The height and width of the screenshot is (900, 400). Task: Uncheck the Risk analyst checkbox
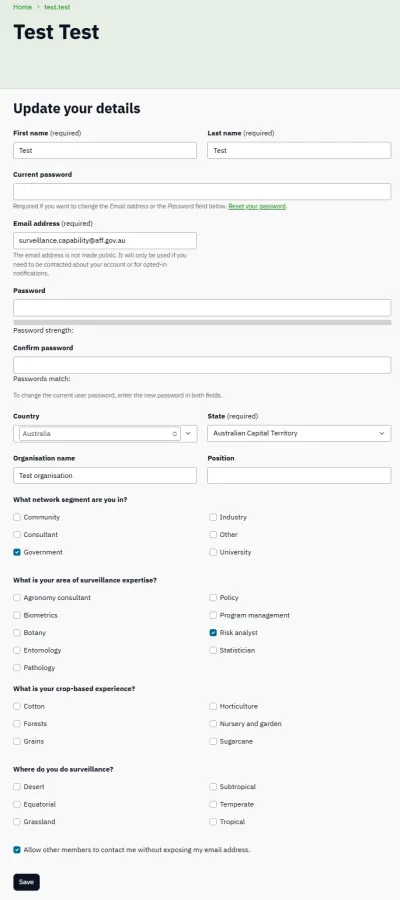point(213,633)
